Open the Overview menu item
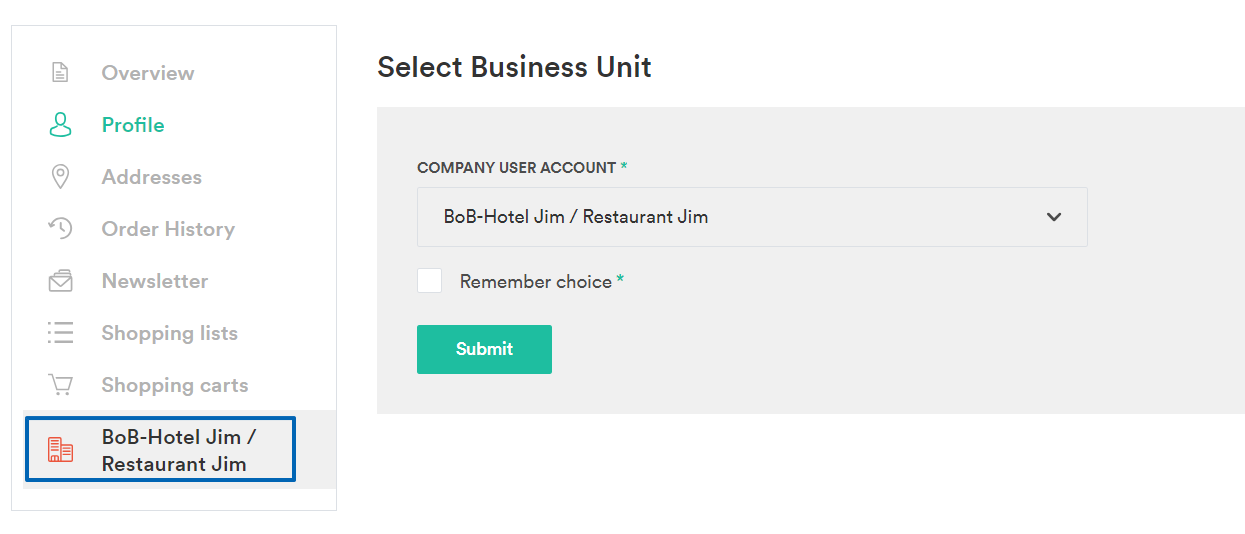Screen dimensions: 1245x534 point(148,73)
